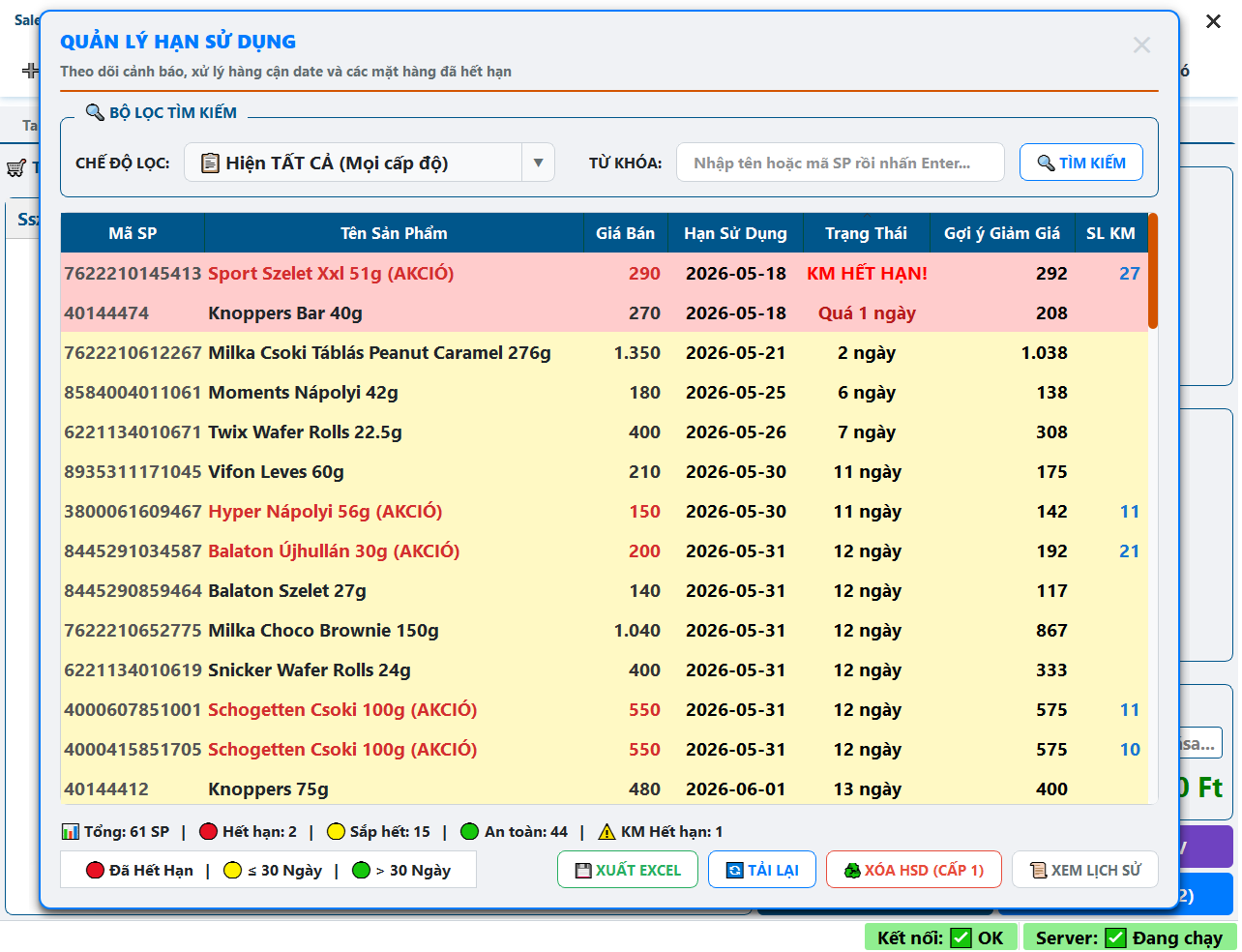Click the red legend dot for Đã Hết Hạn
The height and width of the screenshot is (952, 1242).
(95, 870)
